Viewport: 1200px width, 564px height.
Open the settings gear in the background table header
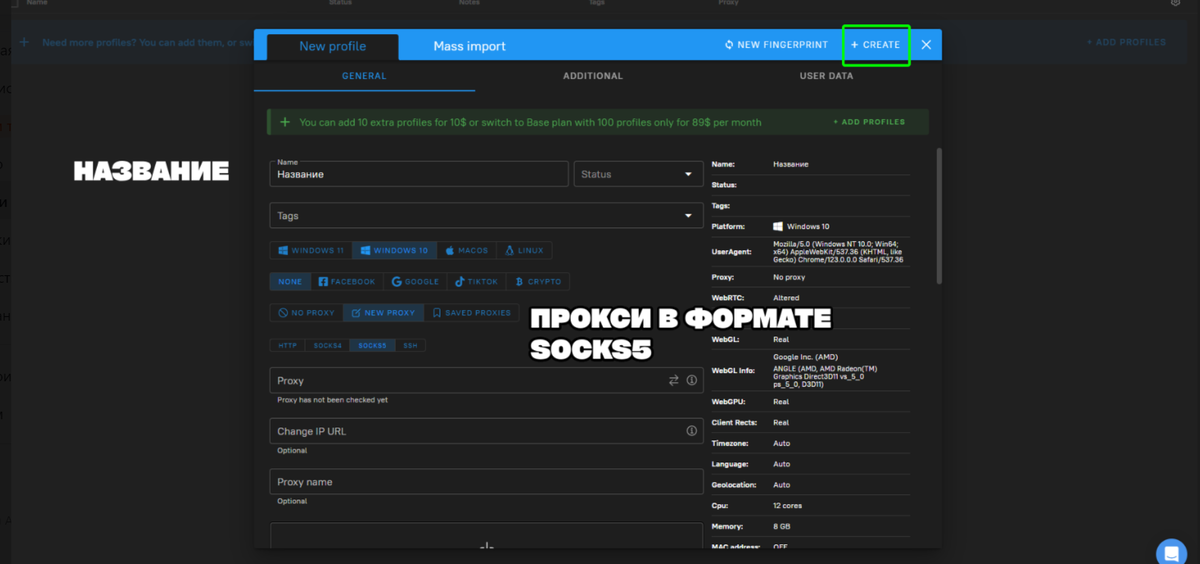click(1176, 3)
